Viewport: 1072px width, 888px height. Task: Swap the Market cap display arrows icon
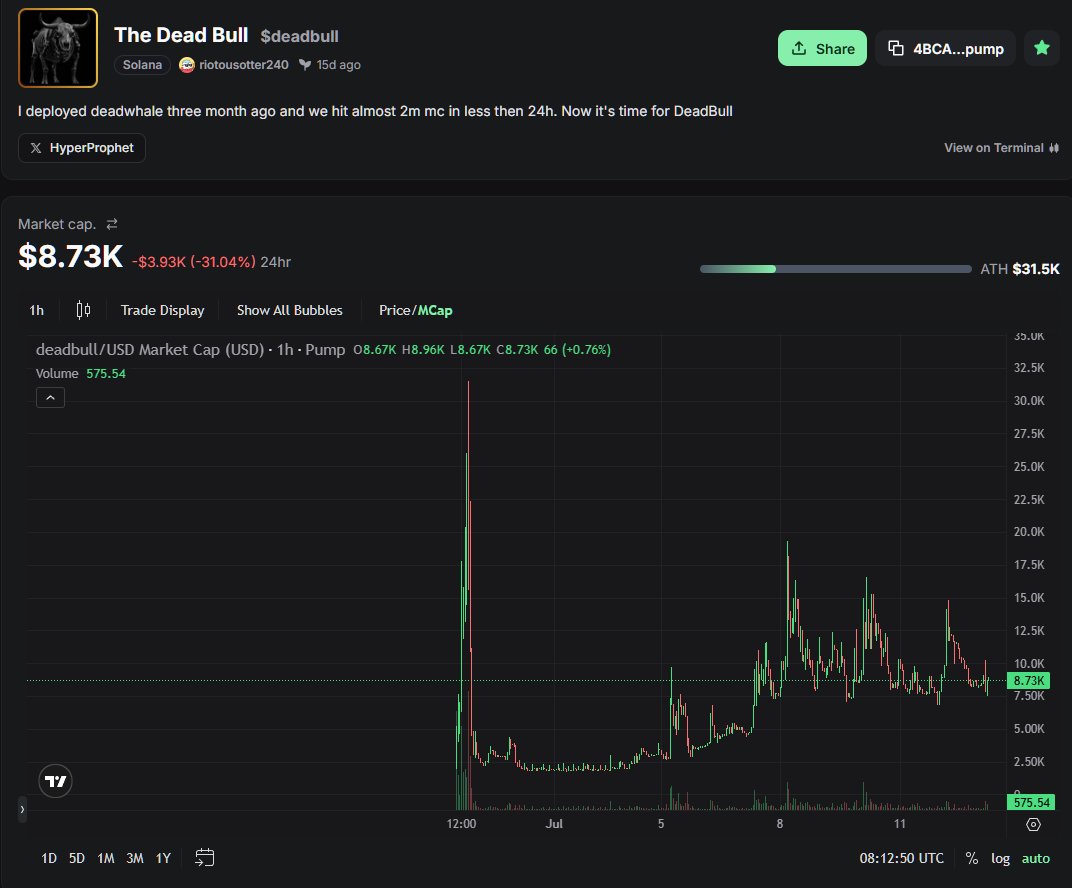coord(112,224)
